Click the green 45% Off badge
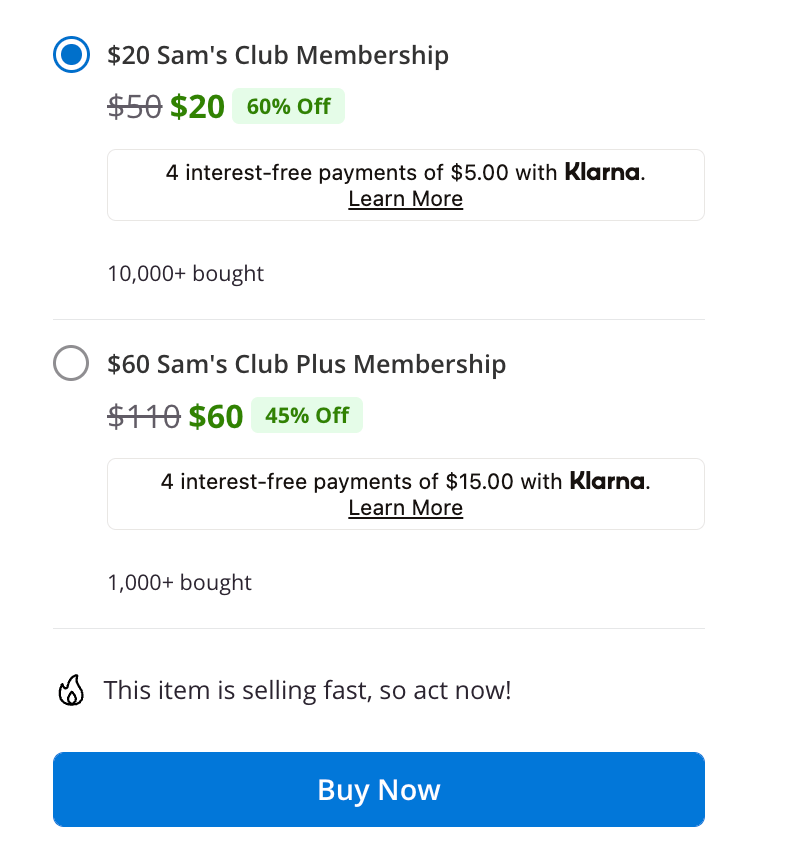The width and height of the screenshot is (792, 856). 307,414
